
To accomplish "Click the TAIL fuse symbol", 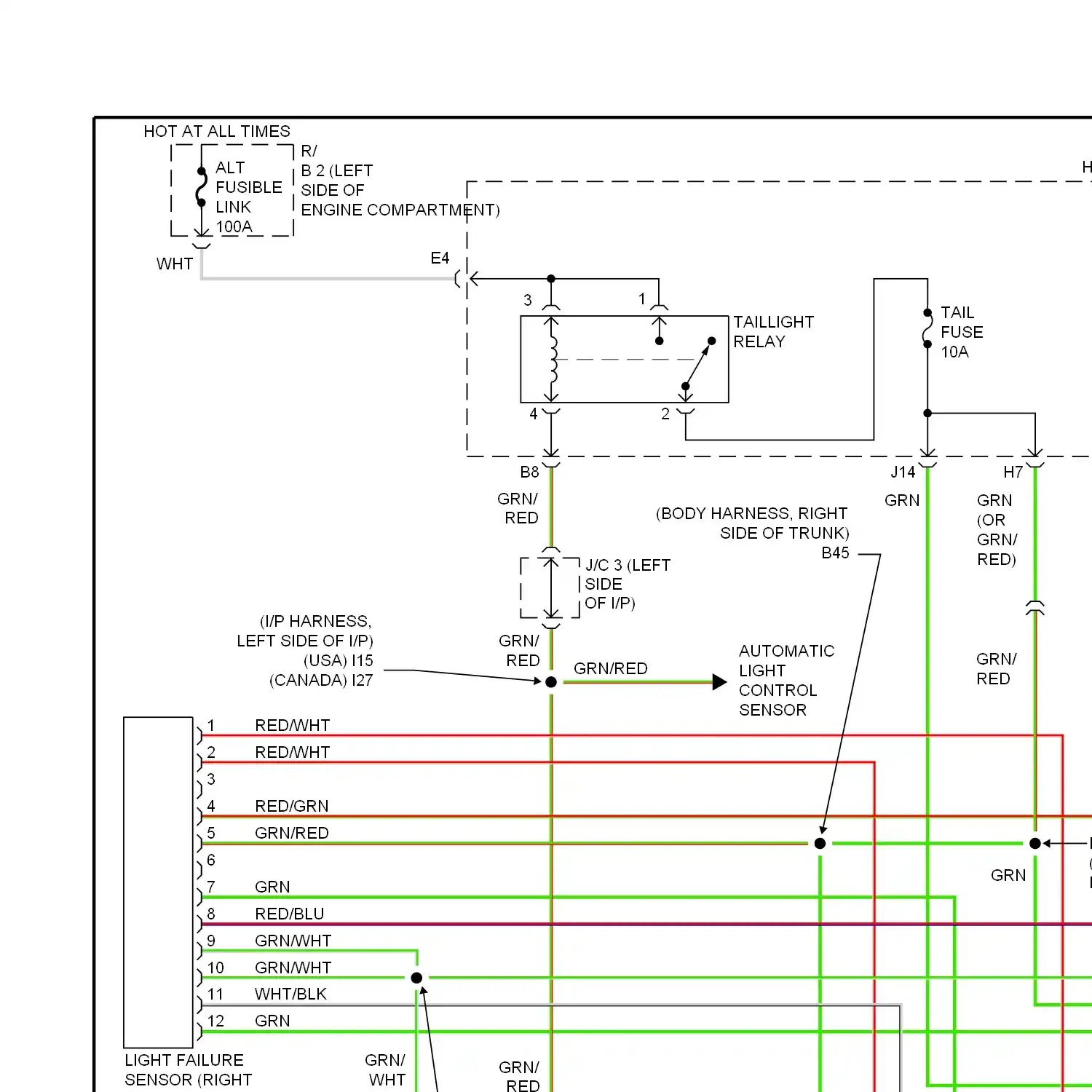I will [x=927, y=328].
